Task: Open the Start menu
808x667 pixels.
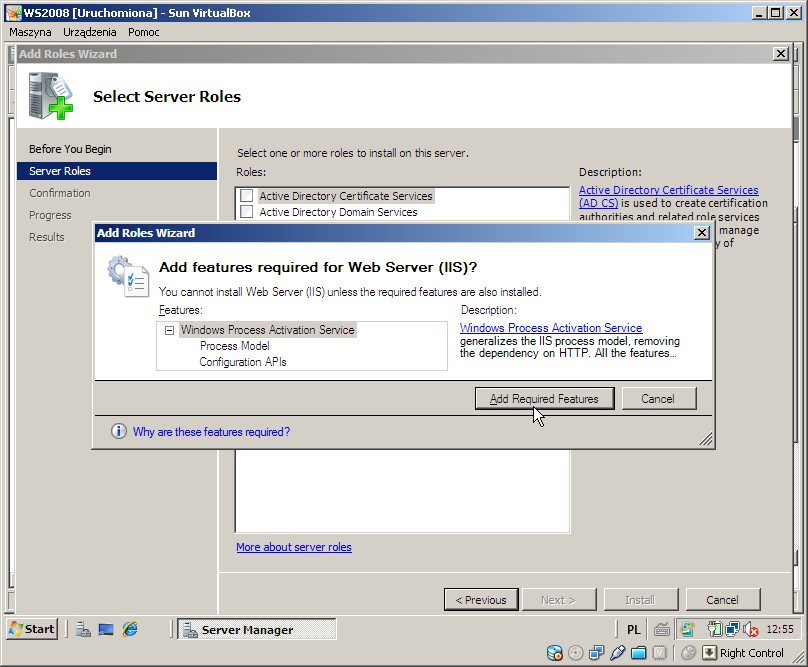Action: (32, 629)
